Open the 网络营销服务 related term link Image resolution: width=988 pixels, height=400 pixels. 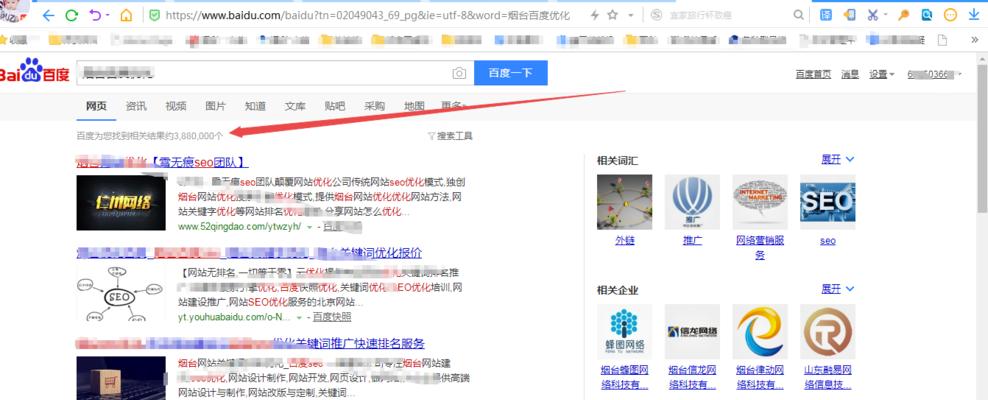pos(760,248)
